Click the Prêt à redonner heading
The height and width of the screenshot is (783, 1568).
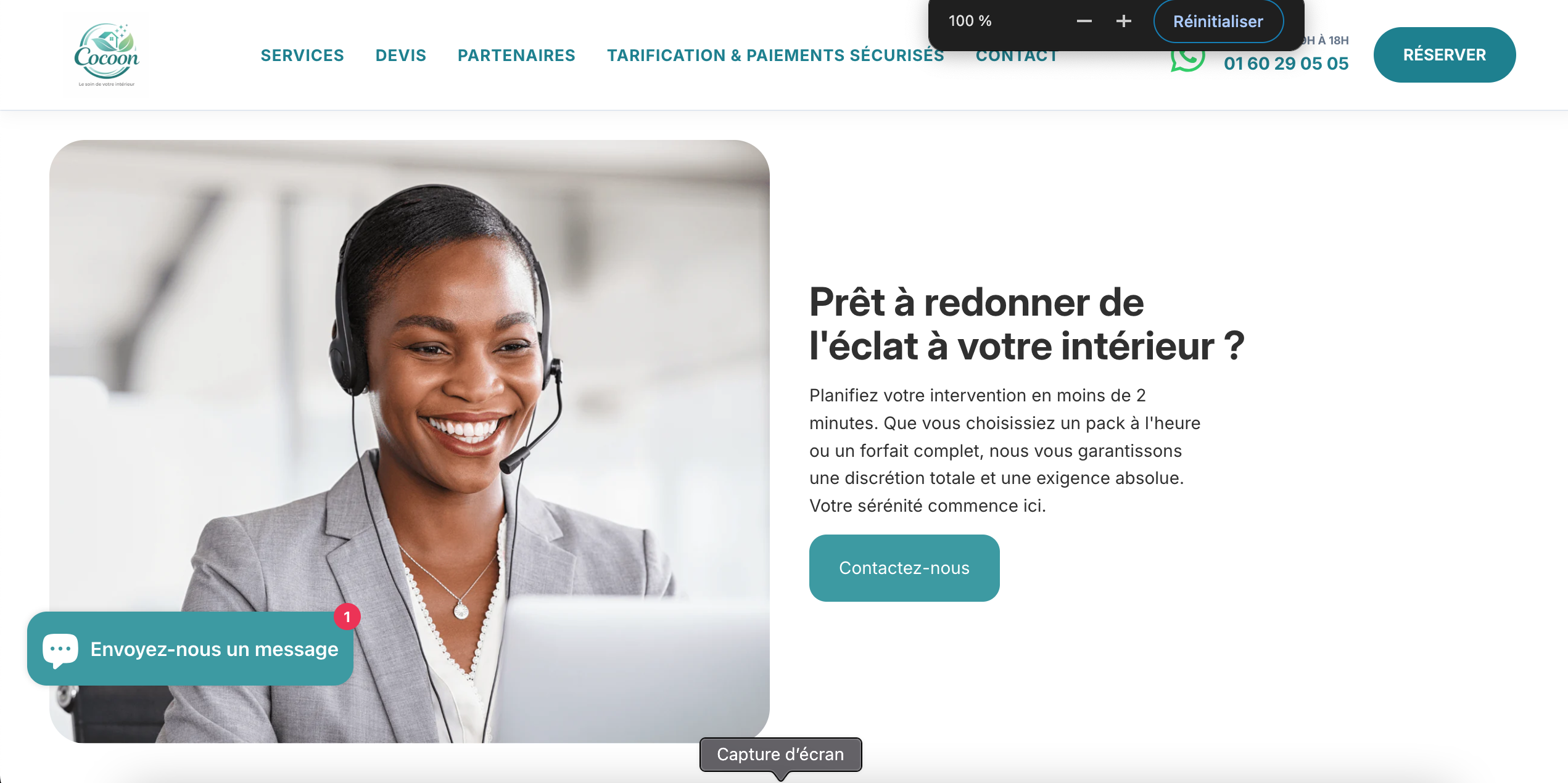click(1027, 324)
